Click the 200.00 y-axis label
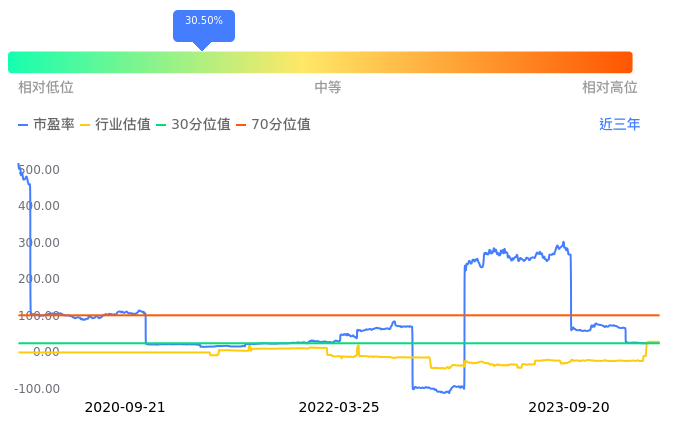Viewport: 686px width, 442px height. (40, 279)
